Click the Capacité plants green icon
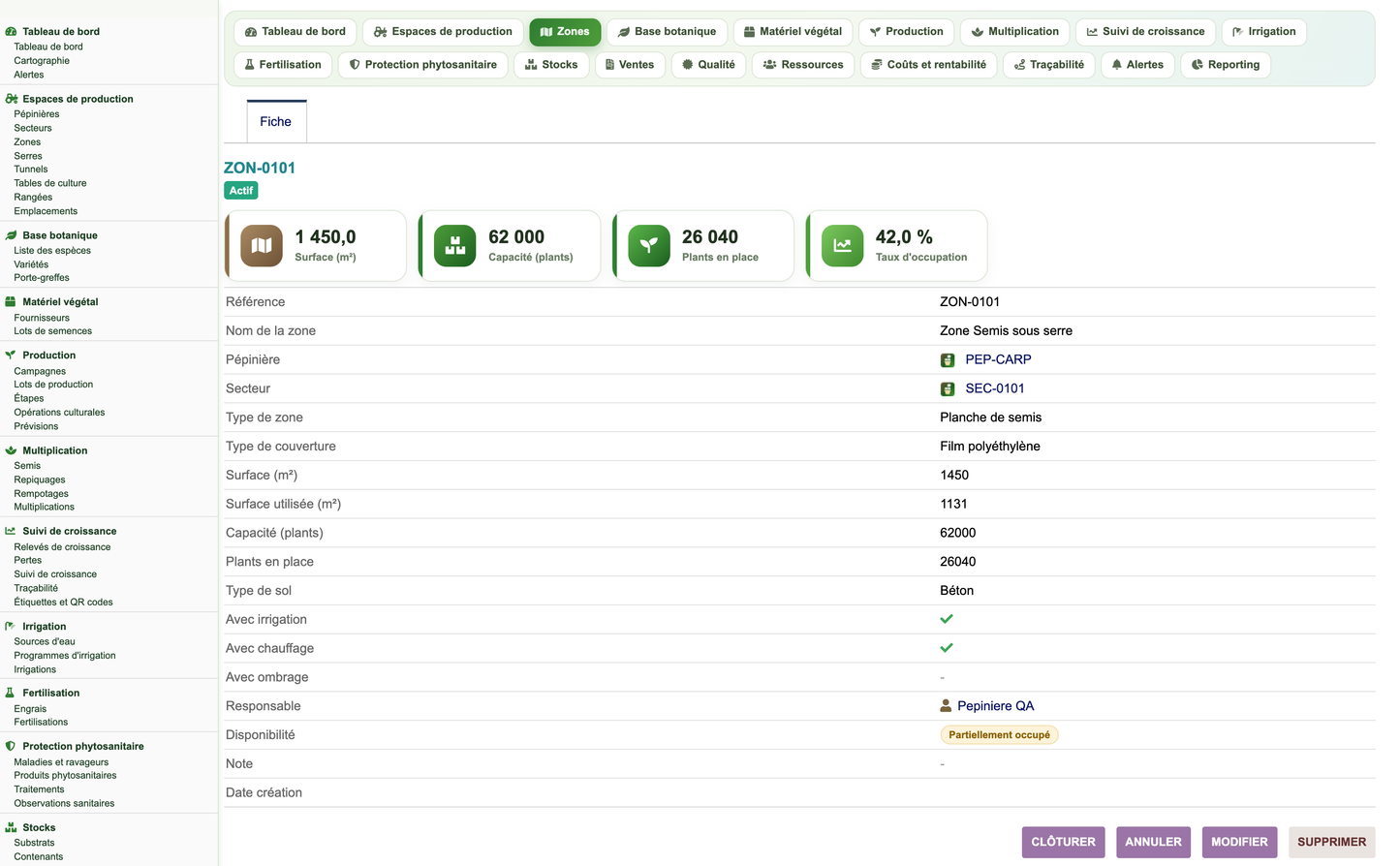 [455, 246]
